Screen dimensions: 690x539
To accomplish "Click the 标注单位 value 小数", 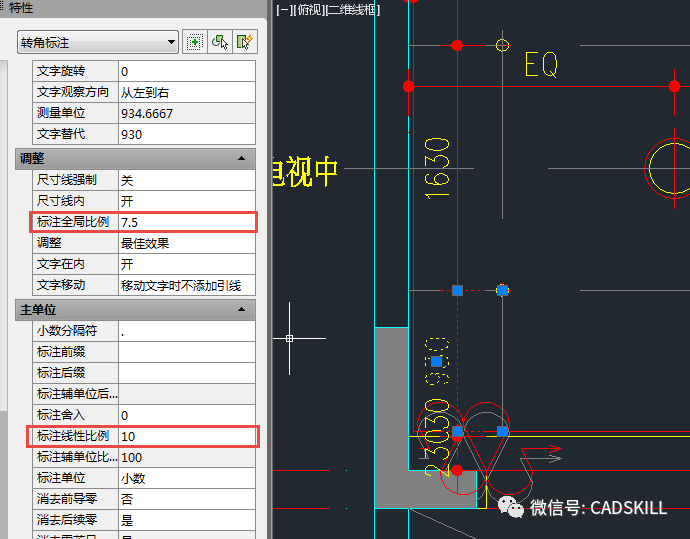I will [x=187, y=478].
